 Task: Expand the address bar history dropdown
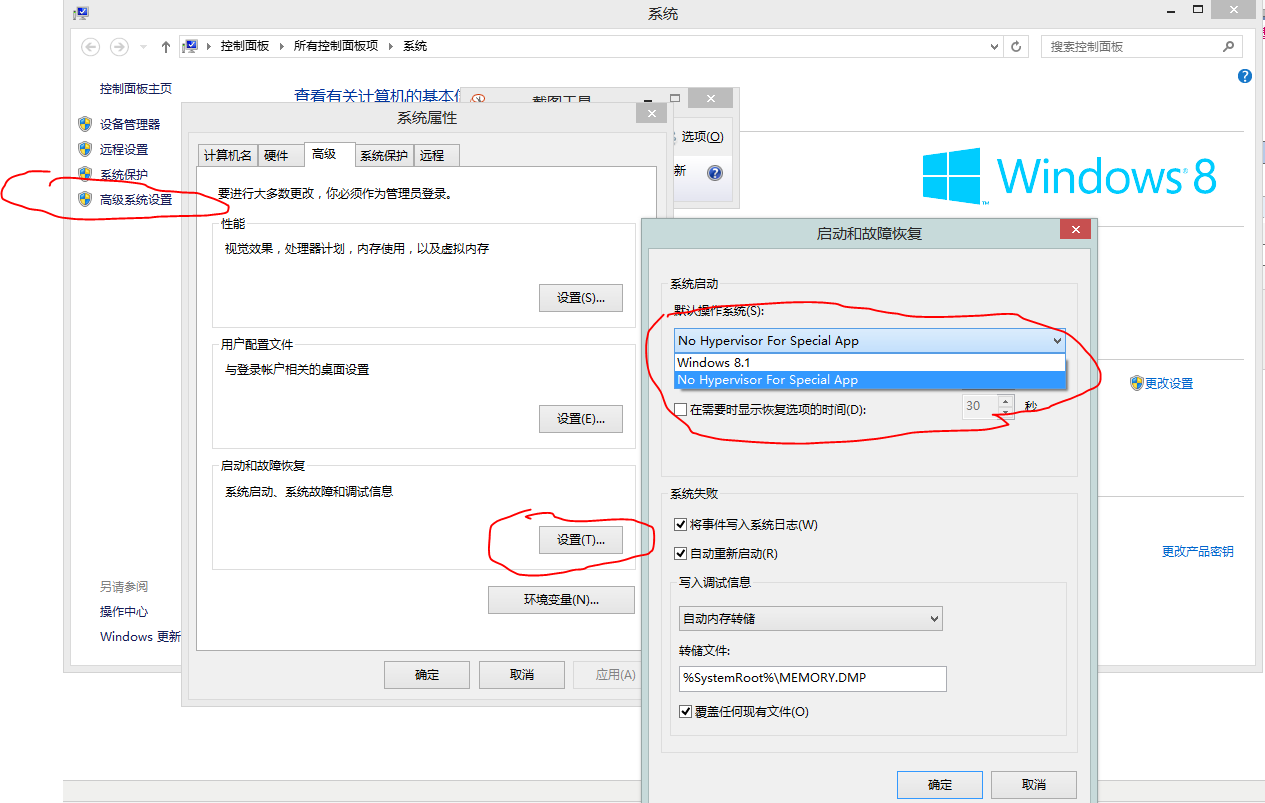994,46
